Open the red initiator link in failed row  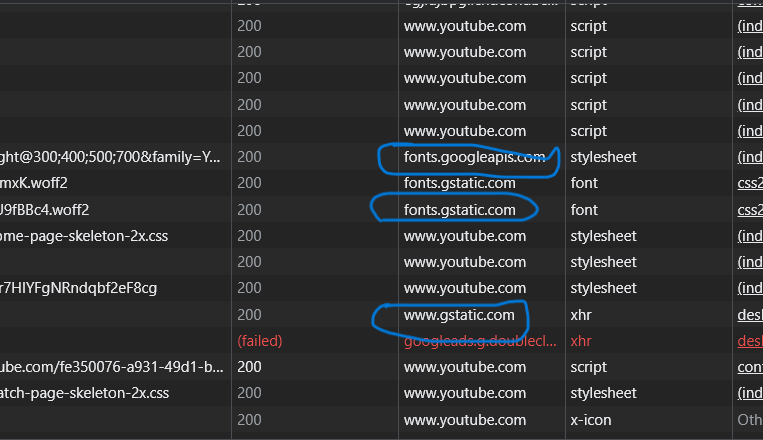tap(750, 341)
